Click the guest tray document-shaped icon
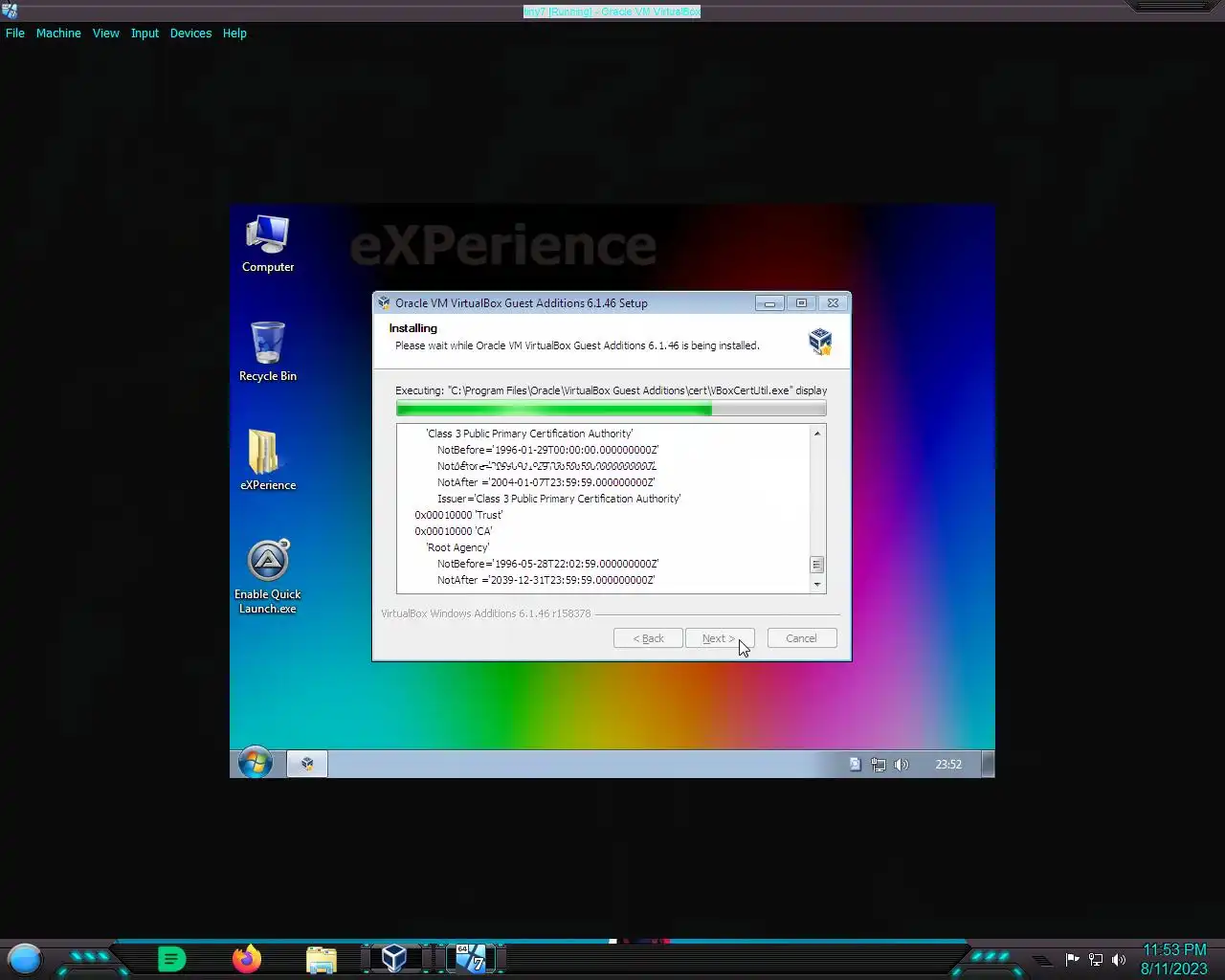The height and width of the screenshot is (980, 1225). (855, 764)
